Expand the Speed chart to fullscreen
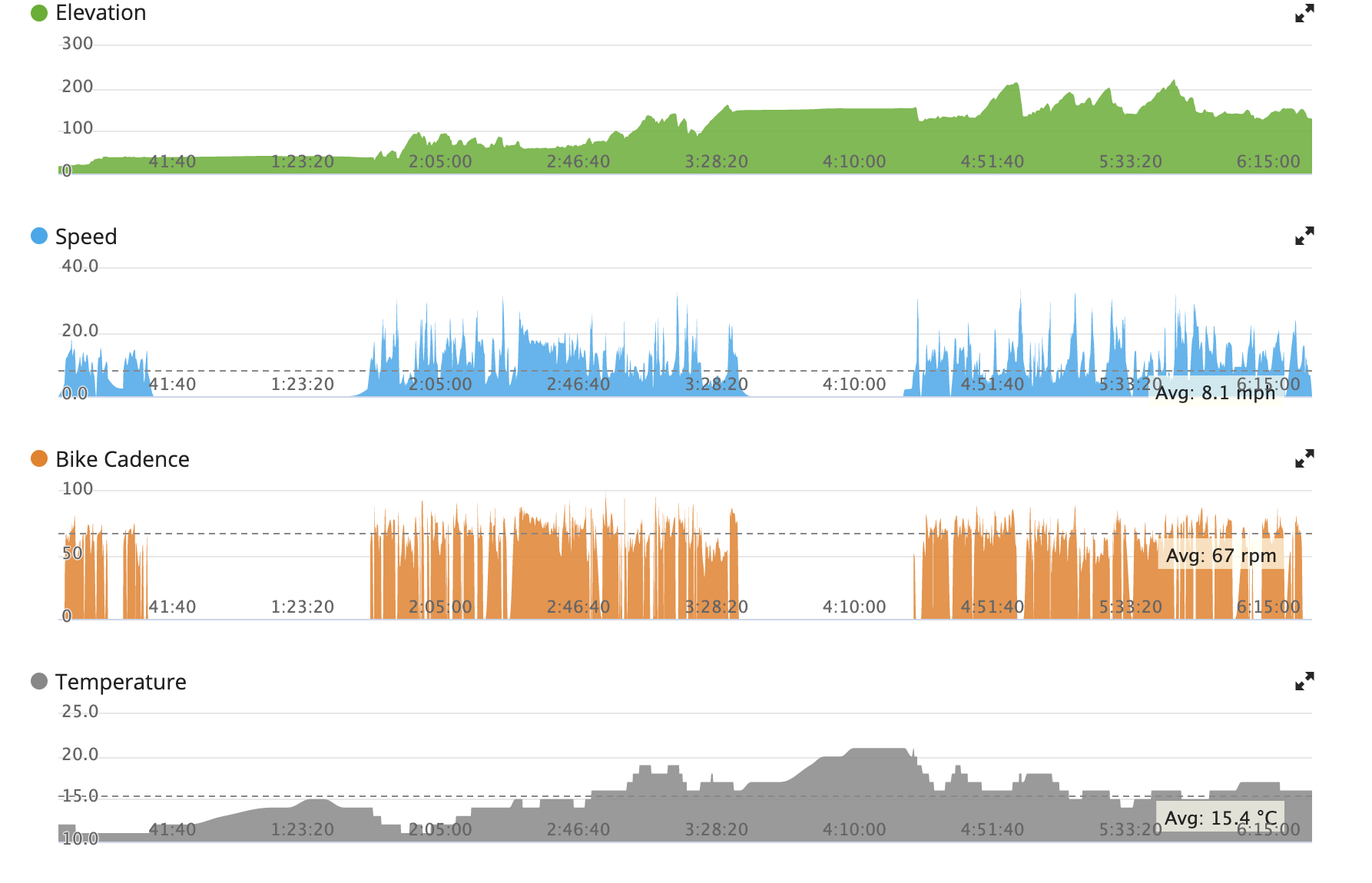The width and height of the screenshot is (1372, 883). coord(1304,236)
